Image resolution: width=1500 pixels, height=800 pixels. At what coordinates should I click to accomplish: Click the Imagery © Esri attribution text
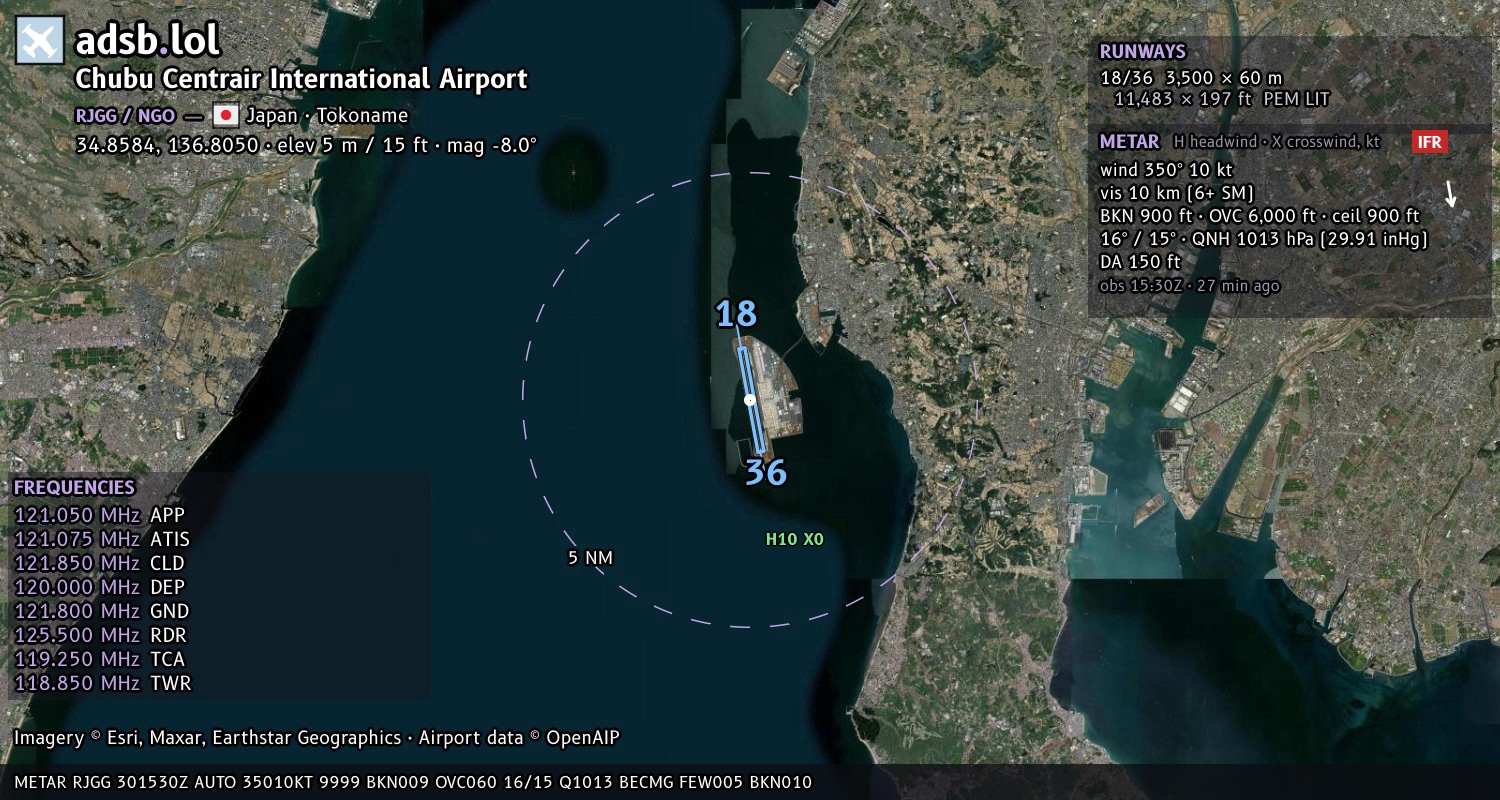coord(316,738)
